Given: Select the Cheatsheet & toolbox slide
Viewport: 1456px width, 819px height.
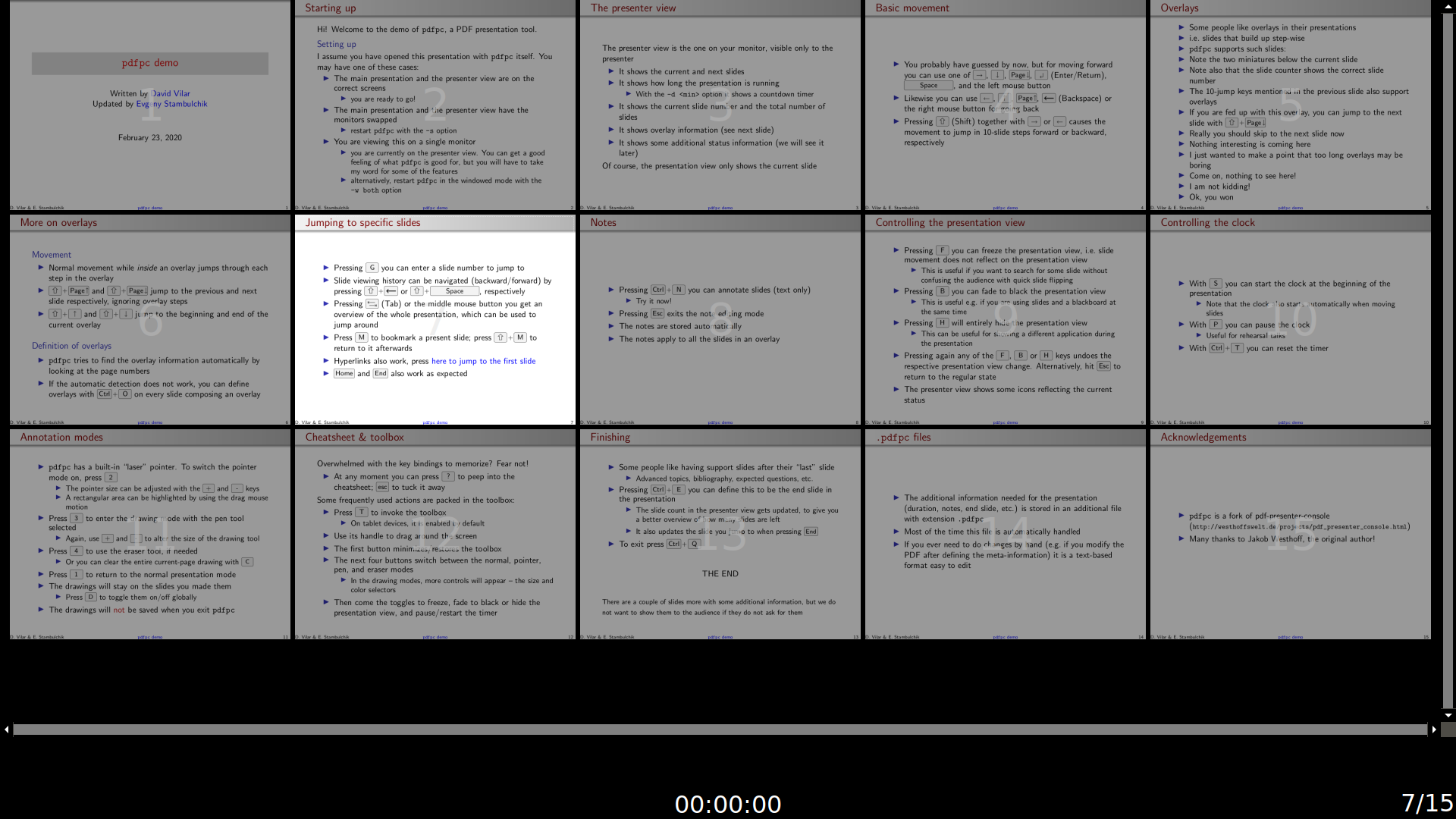Looking at the screenshot, I should [x=435, y=535].
